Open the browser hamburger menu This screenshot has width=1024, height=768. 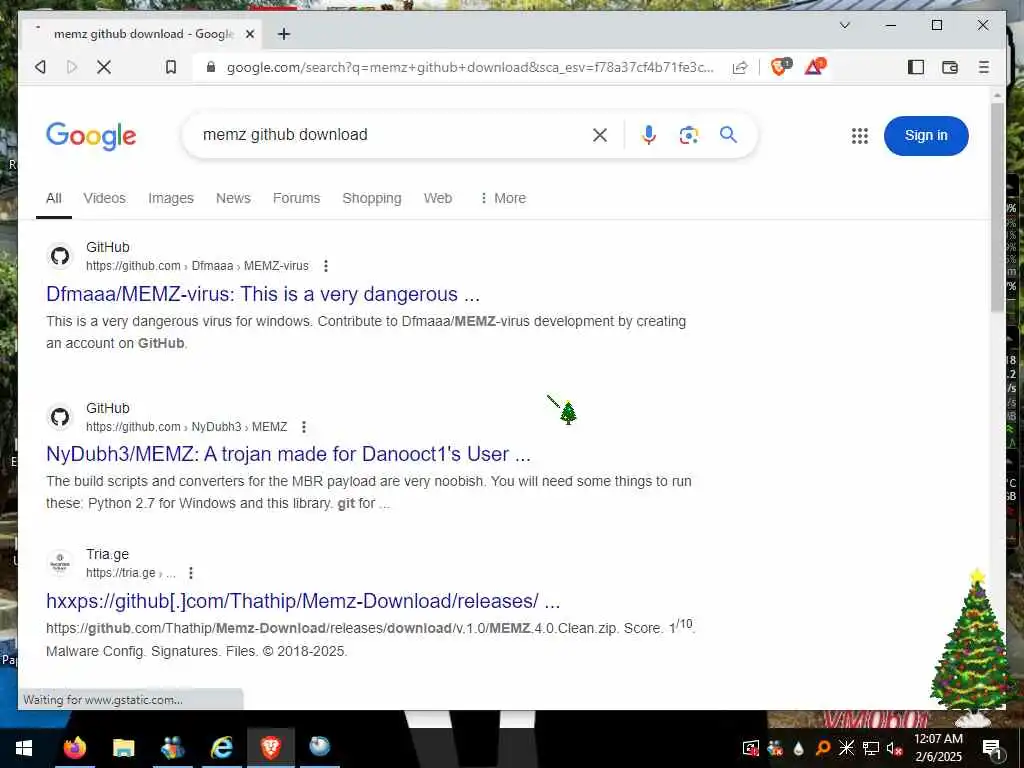pyautogui.click(x=984, y=67)
